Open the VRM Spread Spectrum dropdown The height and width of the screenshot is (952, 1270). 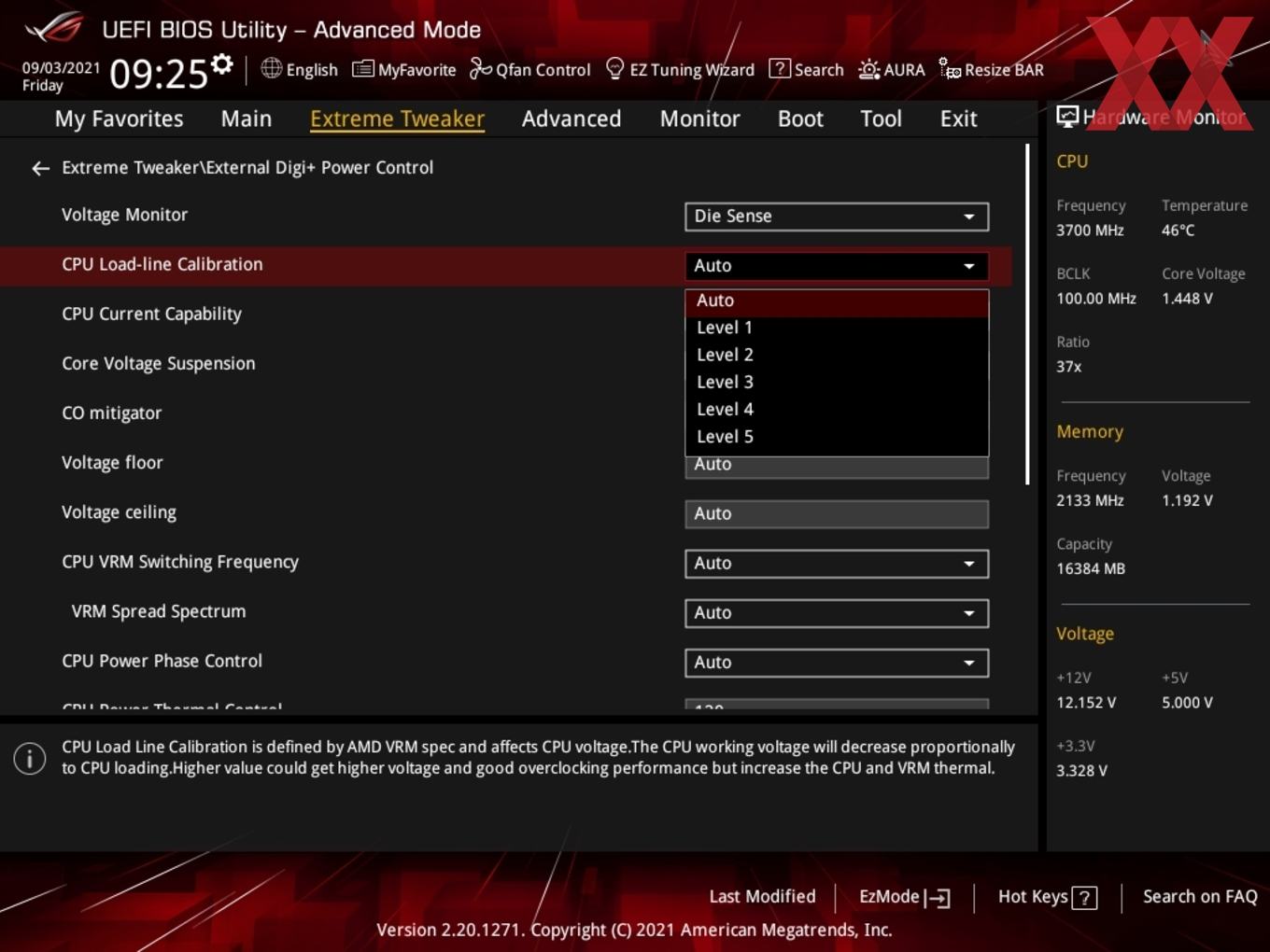837,613
